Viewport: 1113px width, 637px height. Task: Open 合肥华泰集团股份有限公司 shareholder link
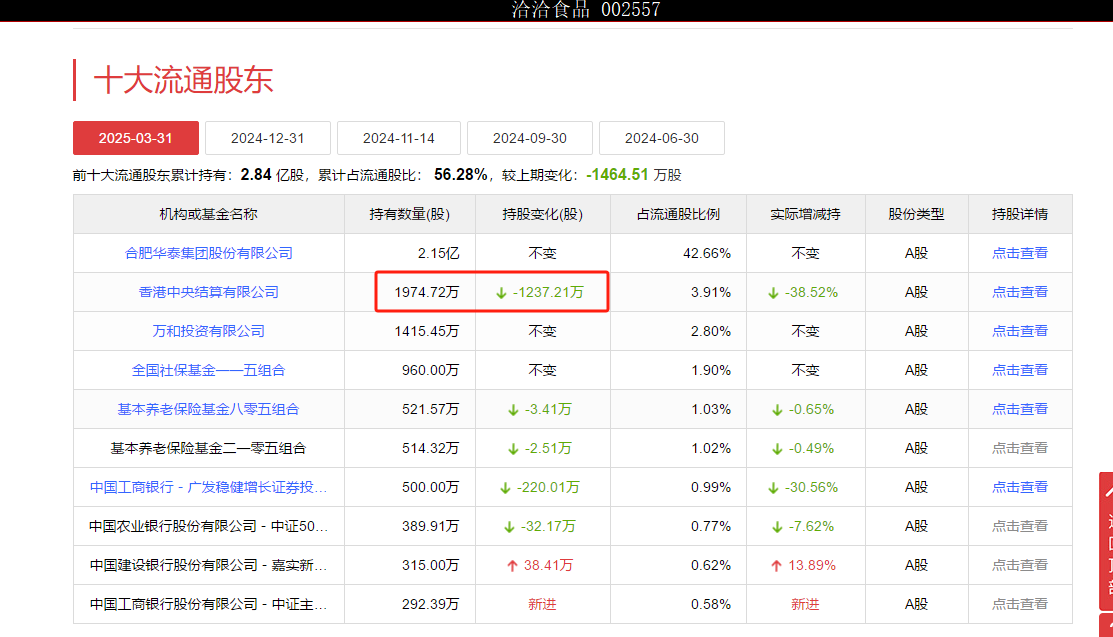[x=209, y=253]
